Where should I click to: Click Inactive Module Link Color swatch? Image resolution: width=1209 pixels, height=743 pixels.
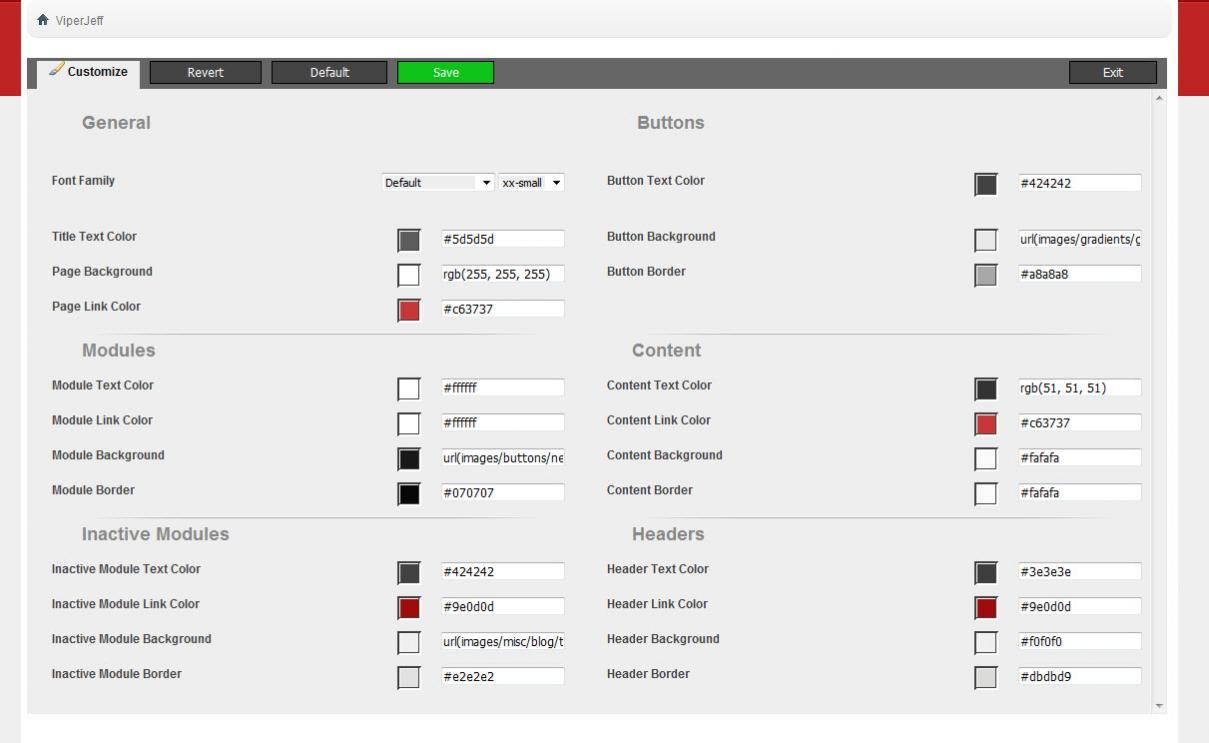[408, 607]
